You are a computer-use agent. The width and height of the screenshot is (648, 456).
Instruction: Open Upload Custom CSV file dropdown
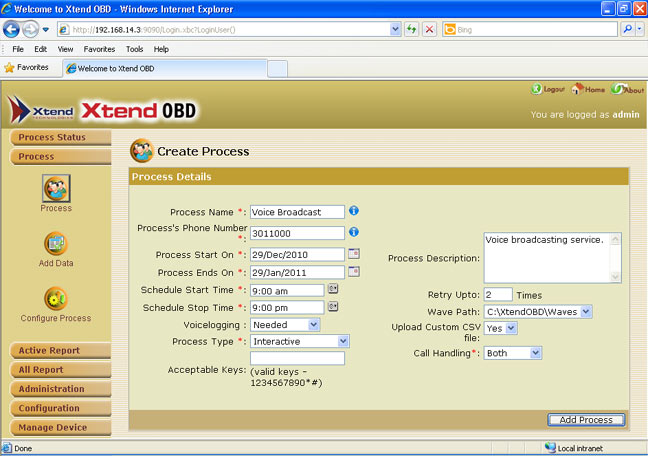(x=511, y=328)
